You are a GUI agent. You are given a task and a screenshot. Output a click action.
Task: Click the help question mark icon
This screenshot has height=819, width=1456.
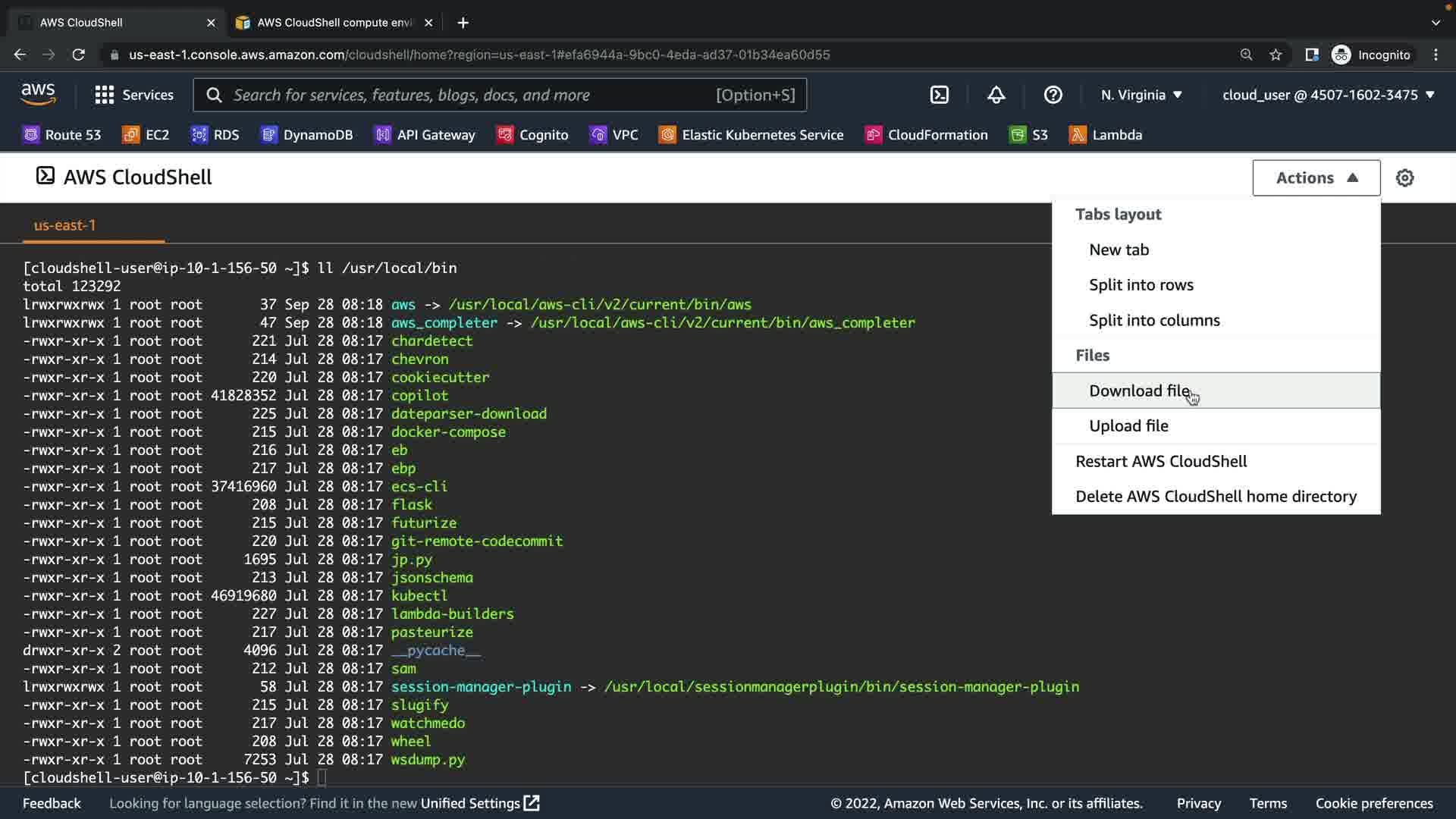pyautogui.click(x=1053, y=95)
